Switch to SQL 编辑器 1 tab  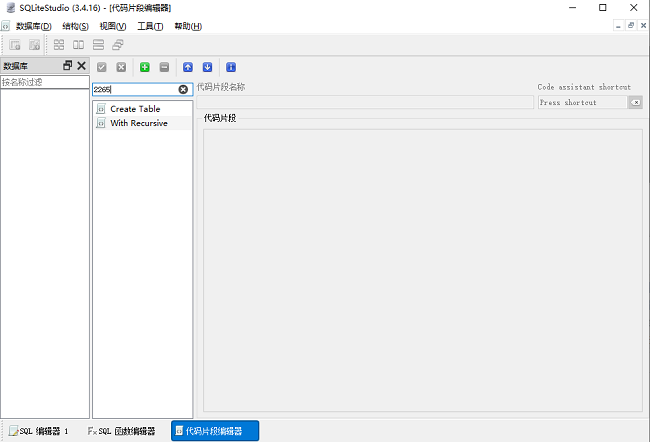click(x=40, y=431)
